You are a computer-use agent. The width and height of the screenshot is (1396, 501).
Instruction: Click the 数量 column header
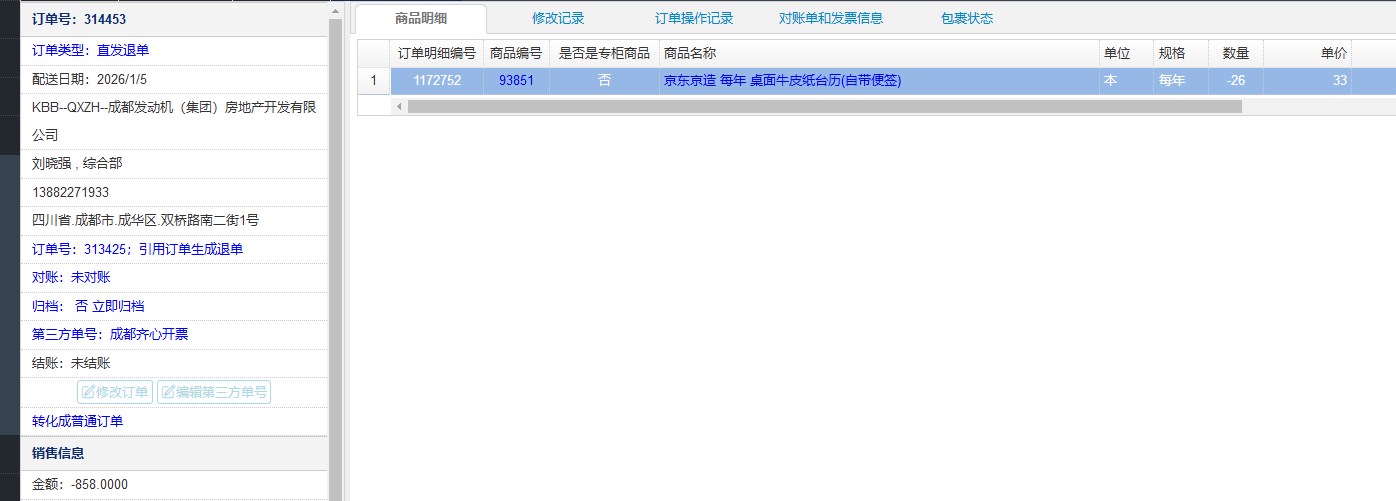click(x=1236, y=53)
